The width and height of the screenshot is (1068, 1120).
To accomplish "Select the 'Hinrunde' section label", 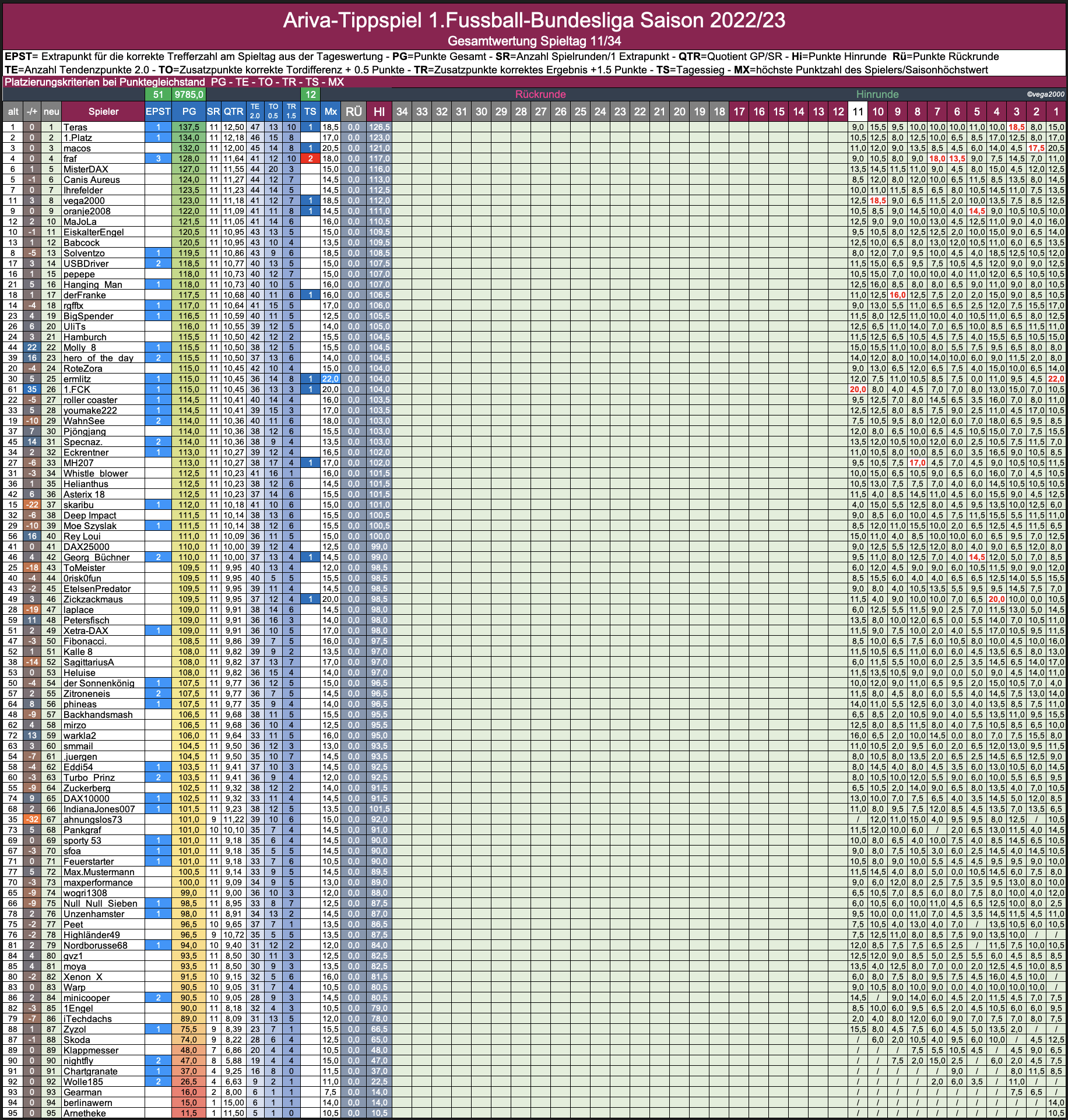I will (877, 94).
